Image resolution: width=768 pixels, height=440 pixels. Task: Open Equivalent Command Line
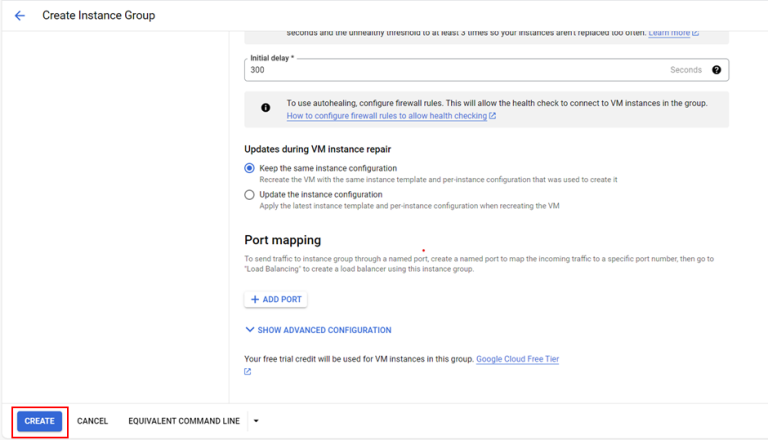point(184,421)
